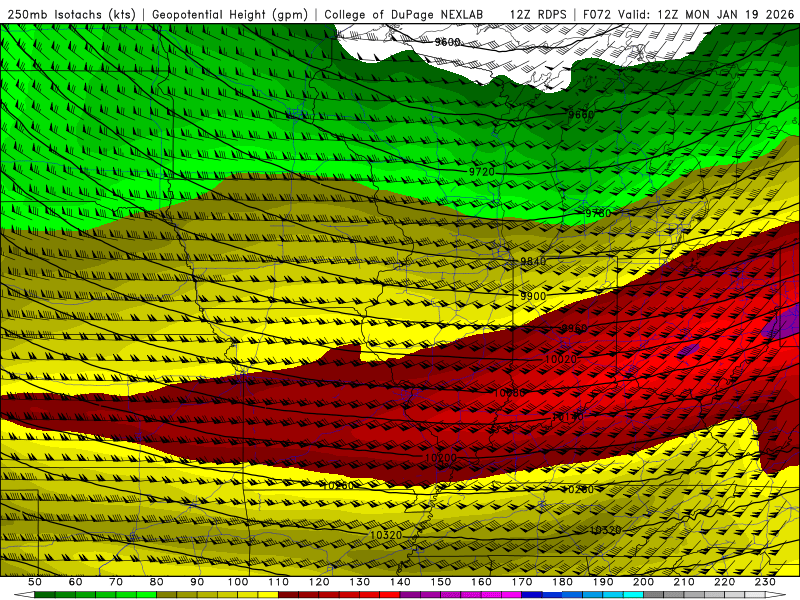Click the 9600 height contour label

tap(447, 42)
